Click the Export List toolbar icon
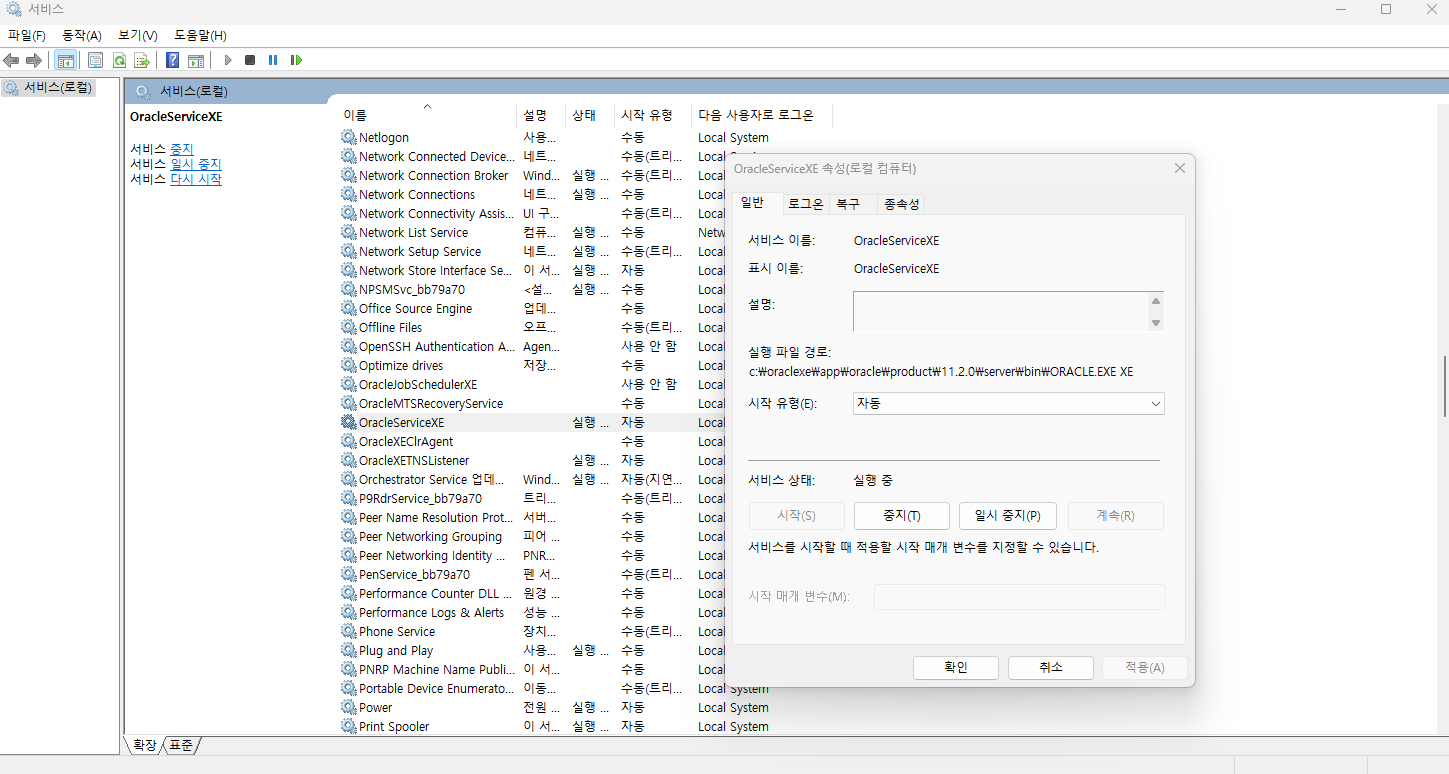1449x774 pixels. [142, 60]
